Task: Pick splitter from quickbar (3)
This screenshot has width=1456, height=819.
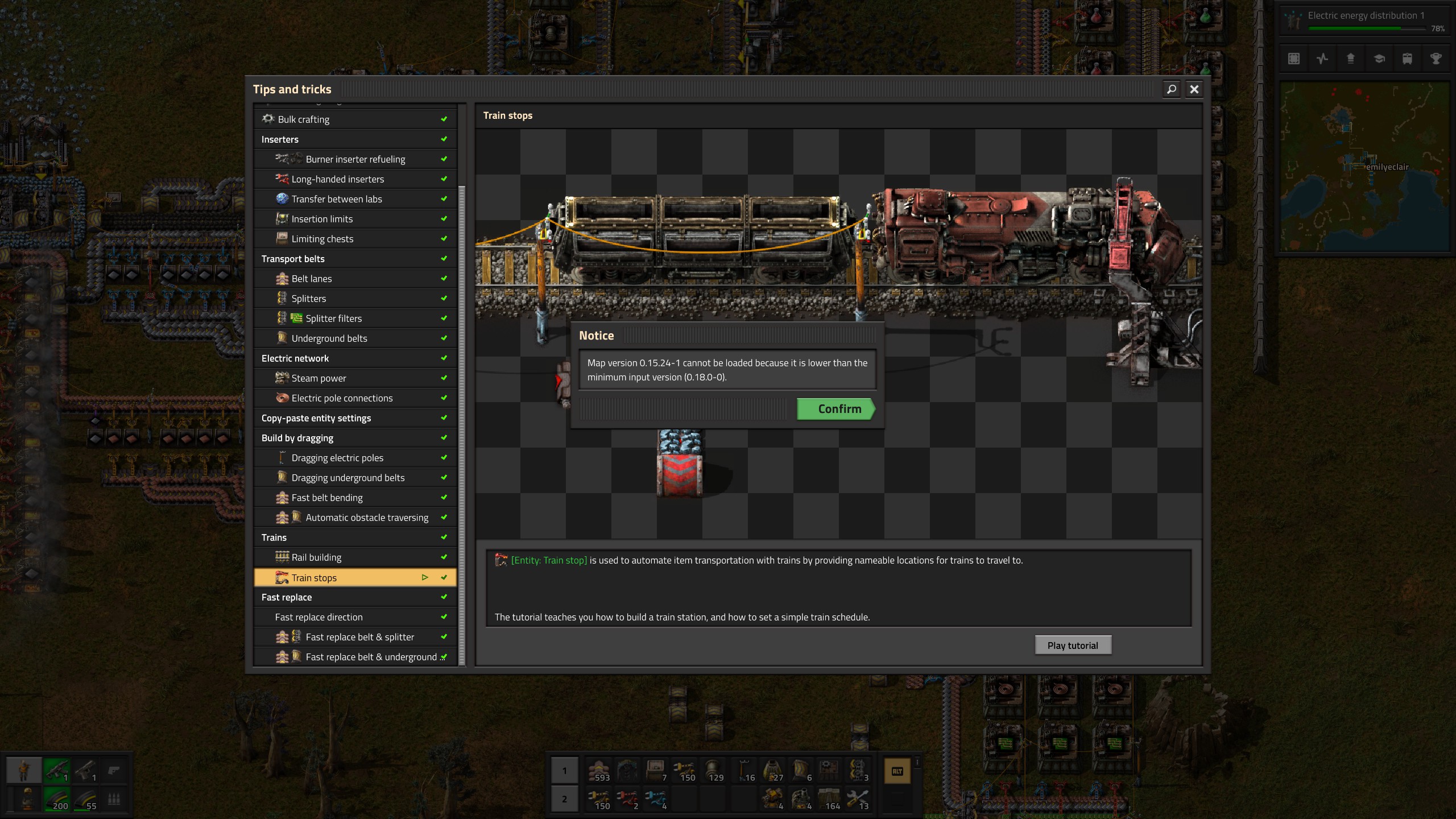Action: (858, 771)
